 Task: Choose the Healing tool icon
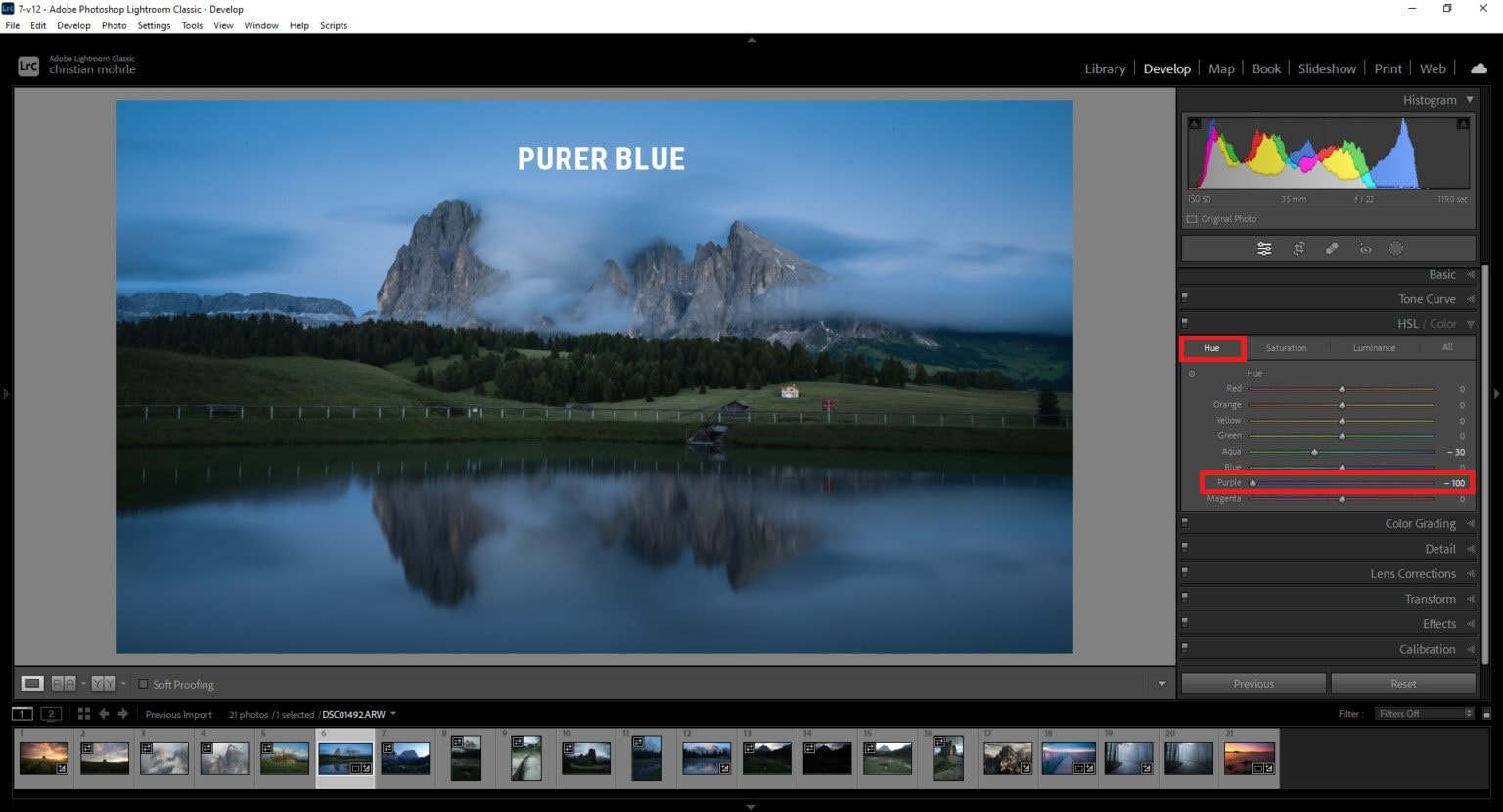(x=1332, y=248)
